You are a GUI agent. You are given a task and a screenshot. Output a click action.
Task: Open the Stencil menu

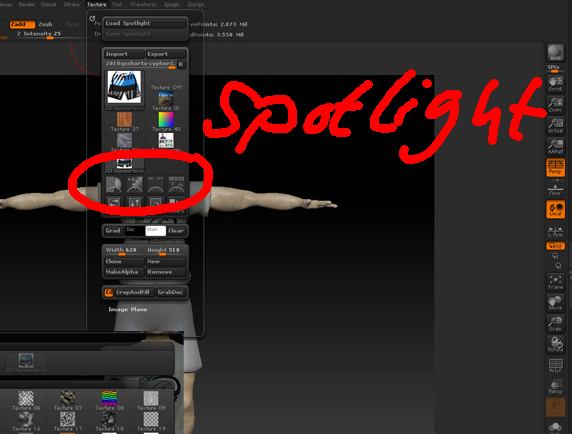point(49,4)
